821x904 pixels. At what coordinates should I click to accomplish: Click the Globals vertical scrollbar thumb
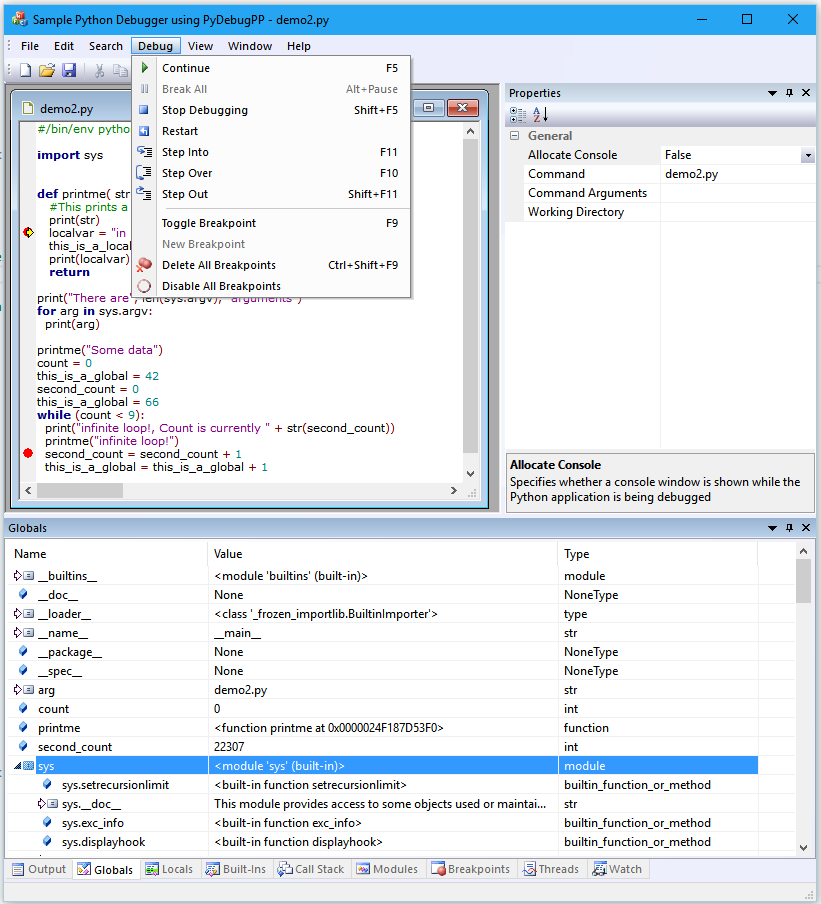point(803,581)
